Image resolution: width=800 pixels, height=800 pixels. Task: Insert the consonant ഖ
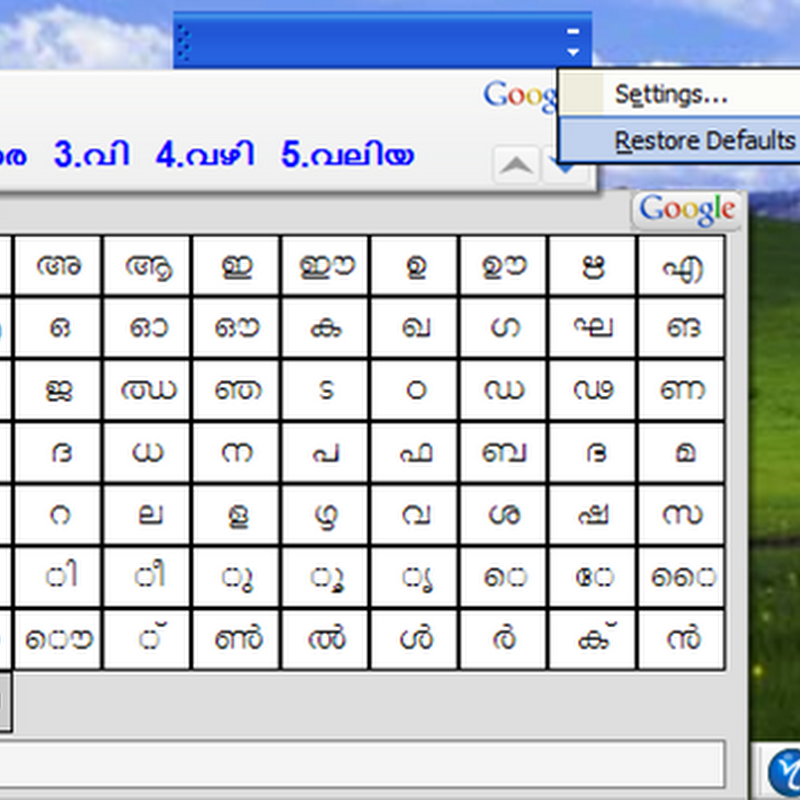click(x=414, y=328)
